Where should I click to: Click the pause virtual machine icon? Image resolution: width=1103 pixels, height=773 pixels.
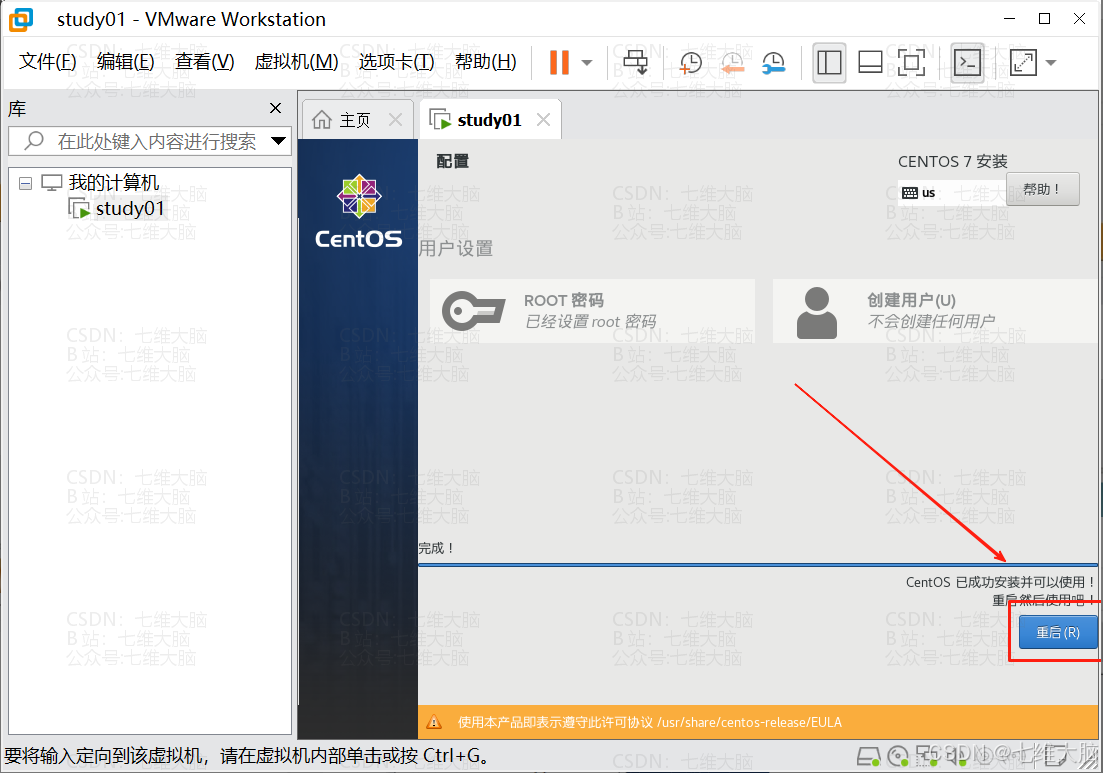click(x=559, y=63)
